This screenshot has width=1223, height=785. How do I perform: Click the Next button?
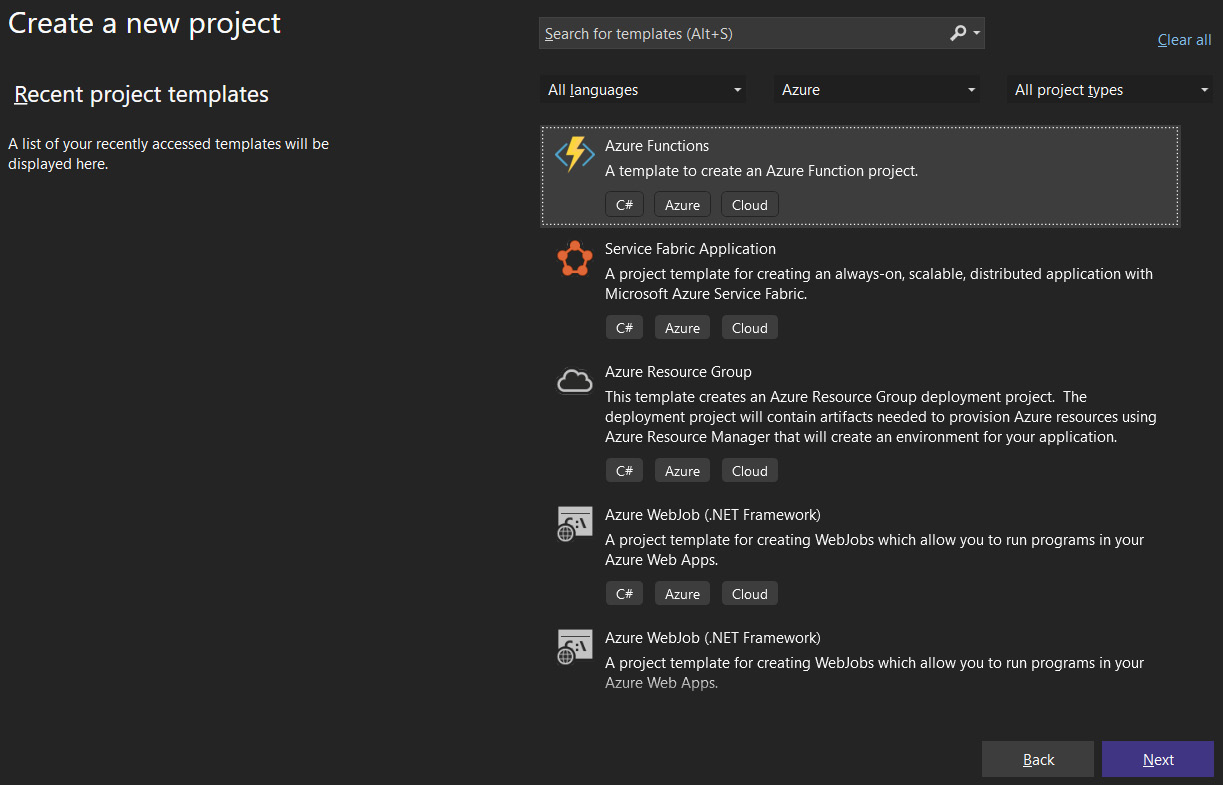click(1158, 759)
